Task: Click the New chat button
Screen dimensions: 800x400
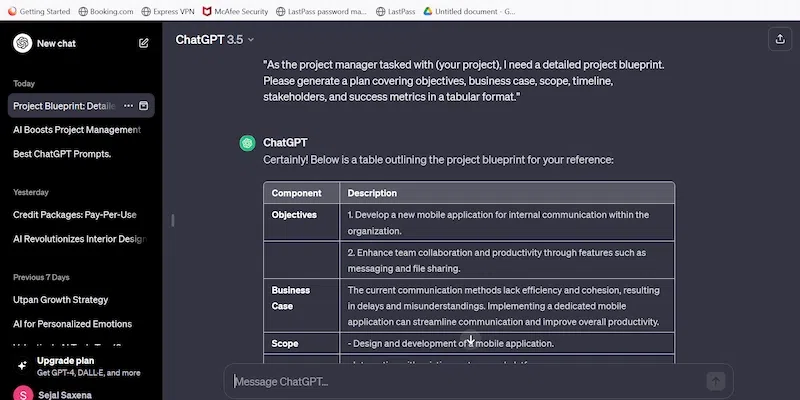Action: [x=56, y=43]
